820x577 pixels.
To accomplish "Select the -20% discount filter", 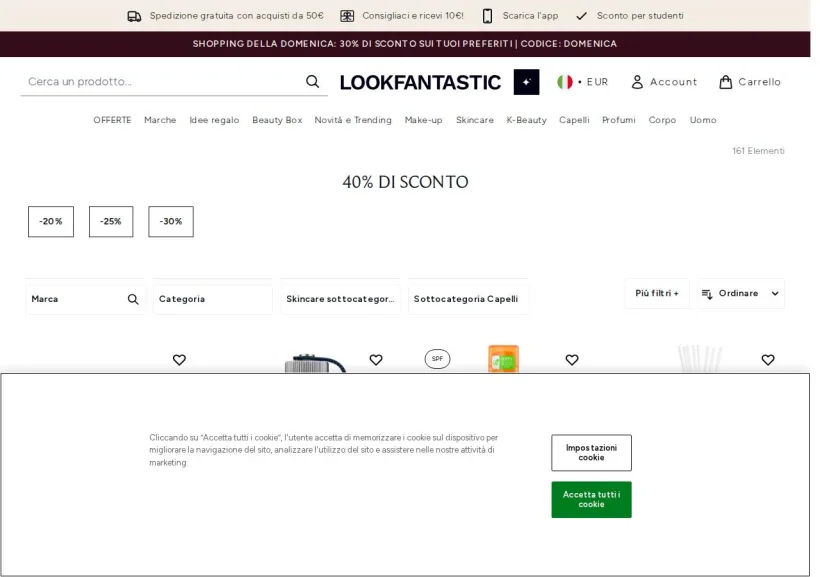I will [51, 221].
